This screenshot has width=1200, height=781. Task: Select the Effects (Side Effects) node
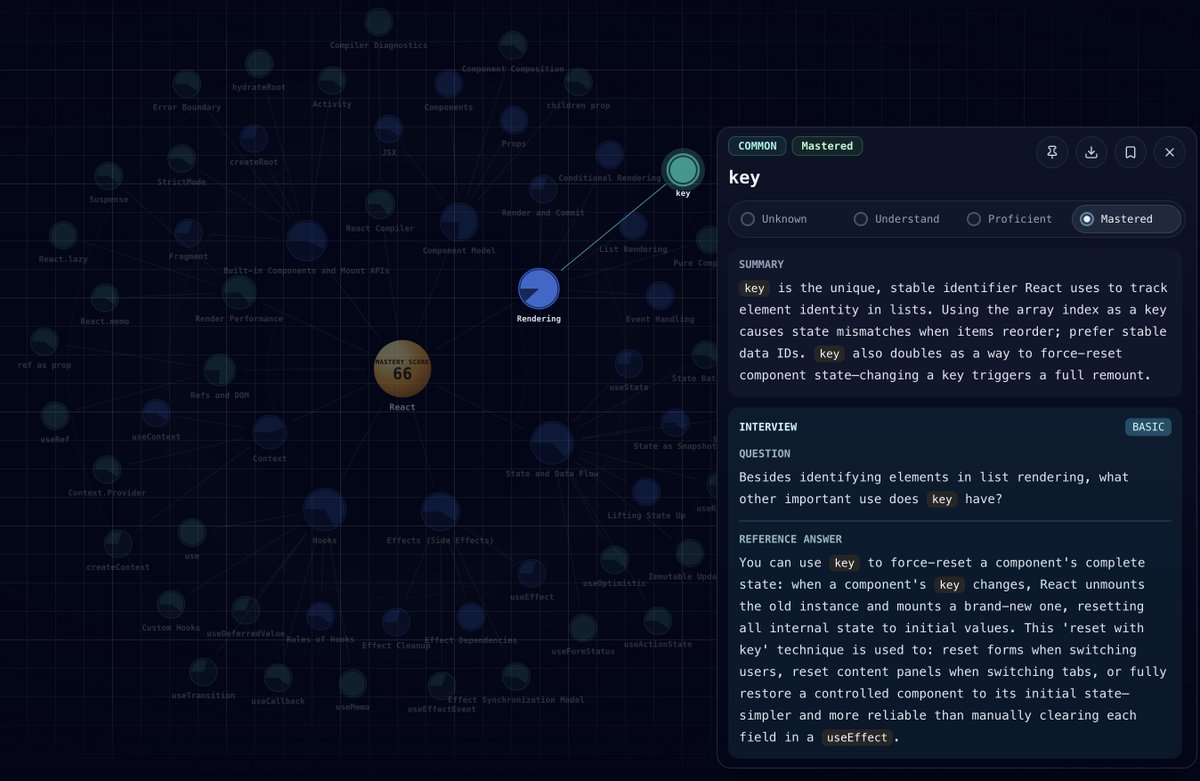[x=440, y=511]
